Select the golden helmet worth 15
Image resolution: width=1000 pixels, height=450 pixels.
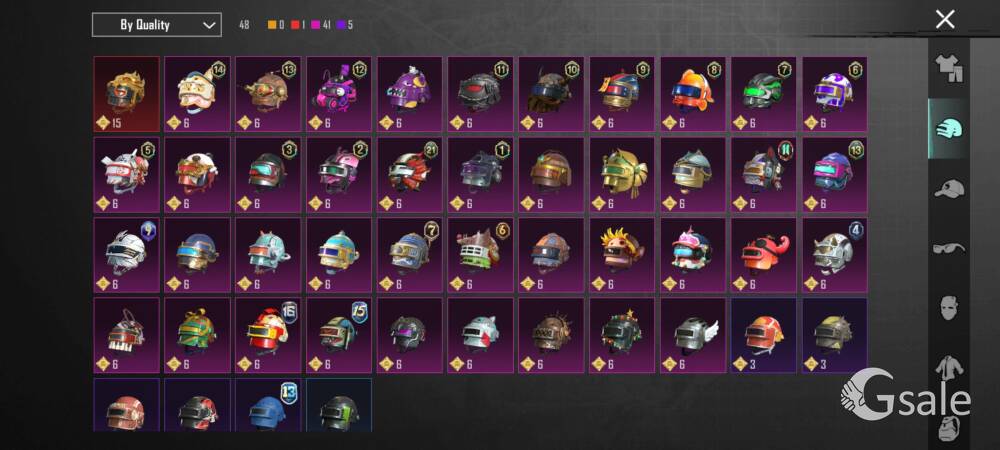coord(126,94)
